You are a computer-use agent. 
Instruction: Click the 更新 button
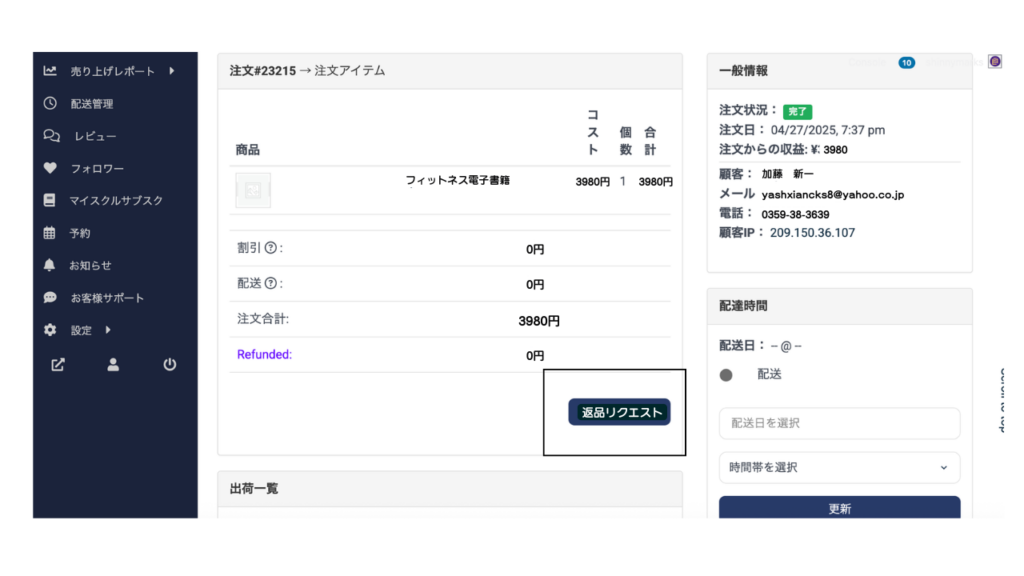point(839,507)
